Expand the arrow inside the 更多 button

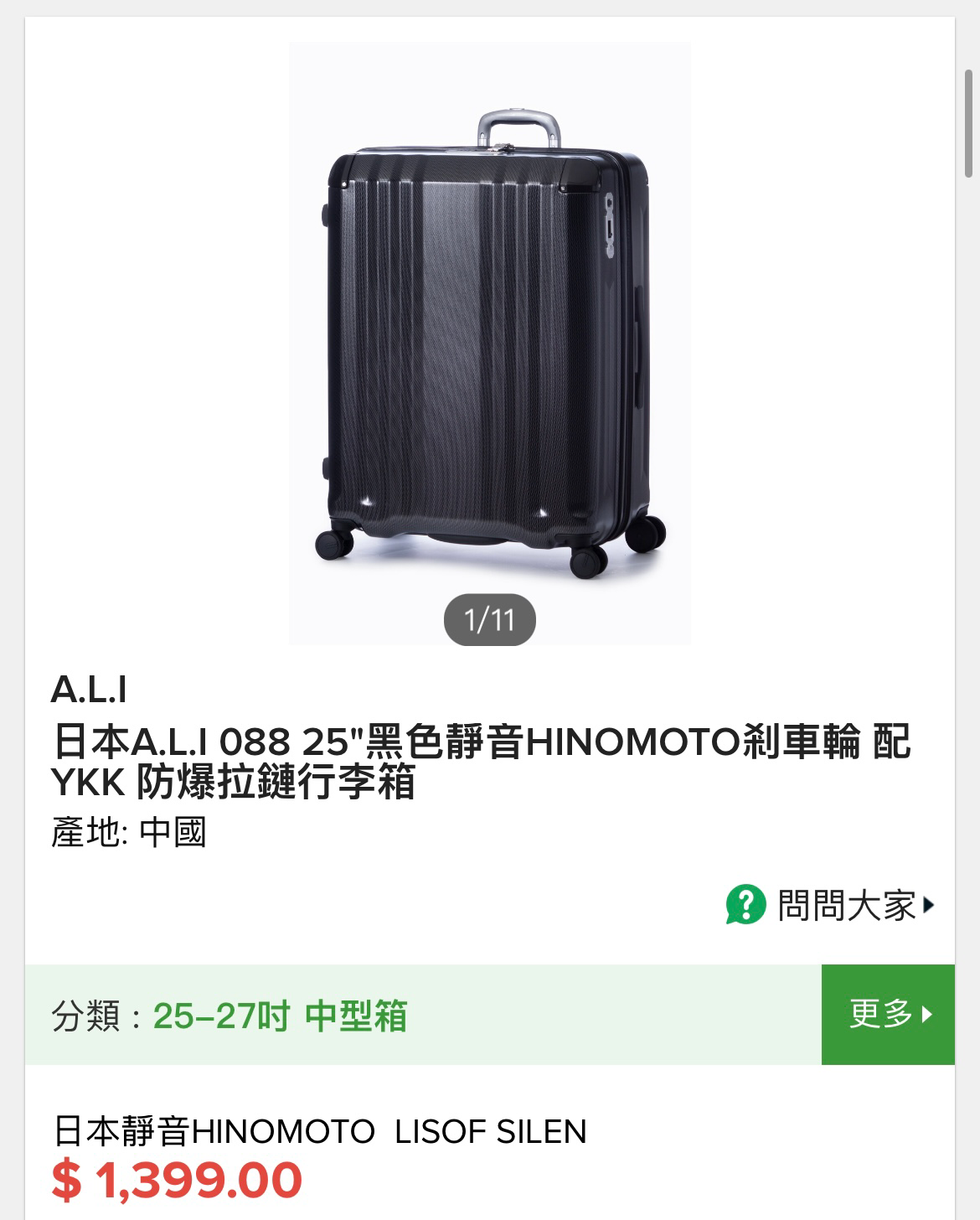[x=926, y=1015]
